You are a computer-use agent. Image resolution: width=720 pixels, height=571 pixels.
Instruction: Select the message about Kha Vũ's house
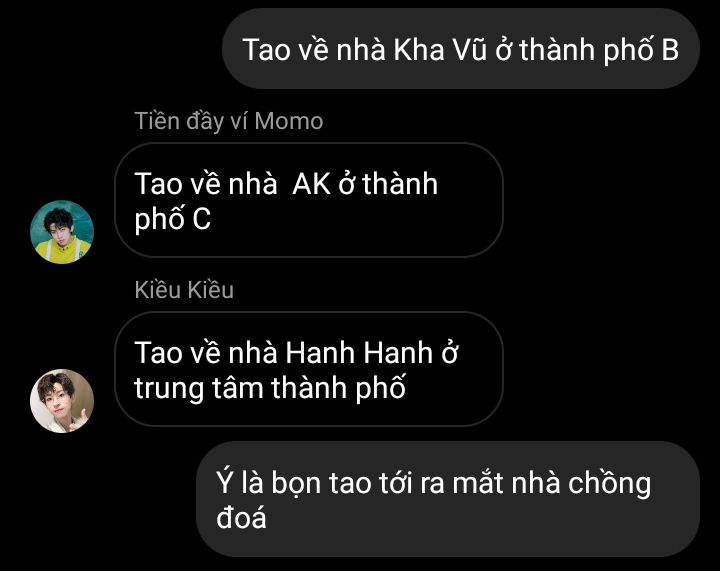pyautogui.click(x=461, y=49)
